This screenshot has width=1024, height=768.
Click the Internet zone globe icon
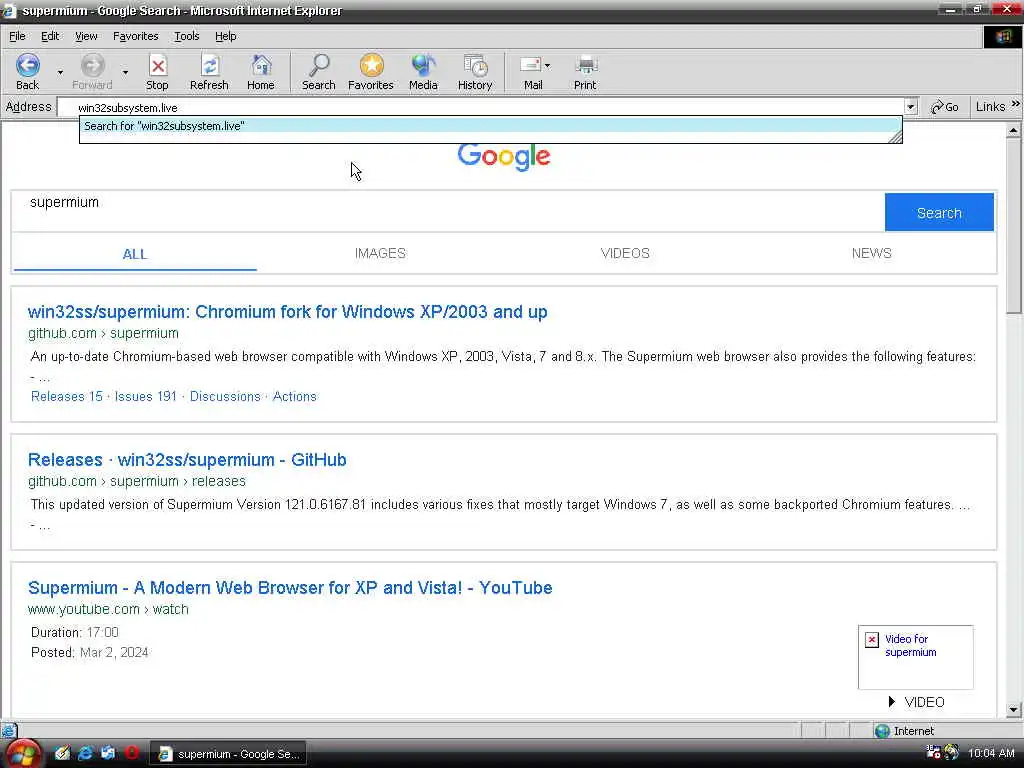pos(882,731)
